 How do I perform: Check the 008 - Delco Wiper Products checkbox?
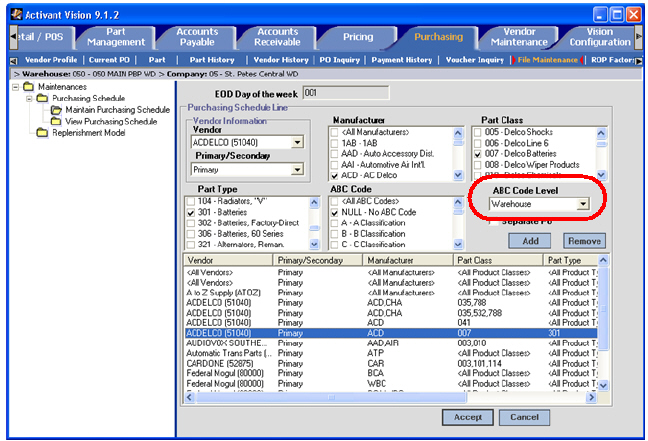(478, 164)
